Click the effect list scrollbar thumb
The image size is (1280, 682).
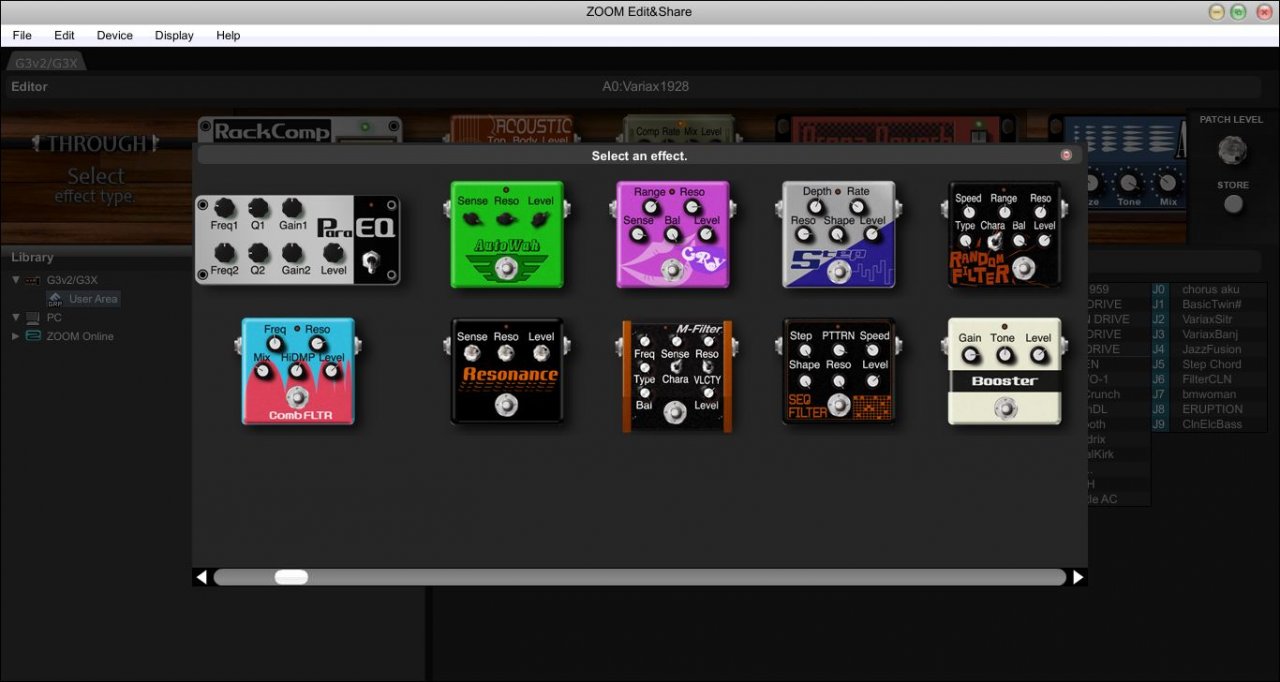tap(292, 577)
